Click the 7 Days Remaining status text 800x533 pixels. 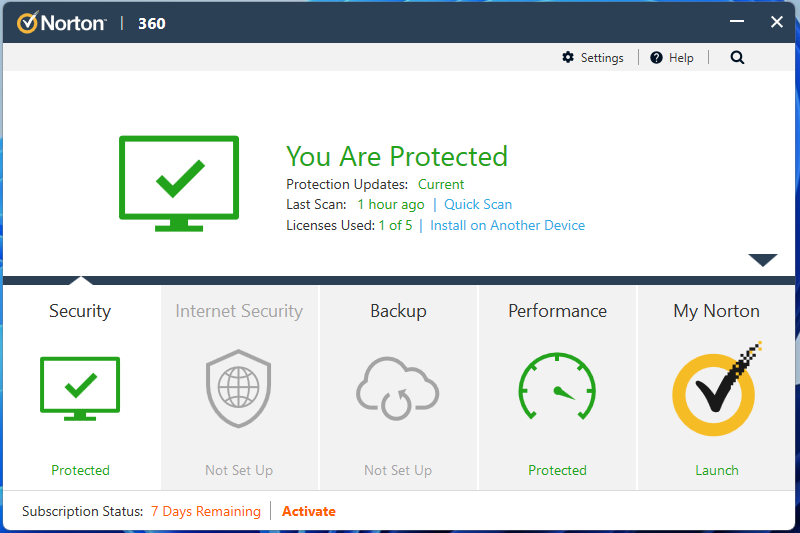click(x=205, y=511)
